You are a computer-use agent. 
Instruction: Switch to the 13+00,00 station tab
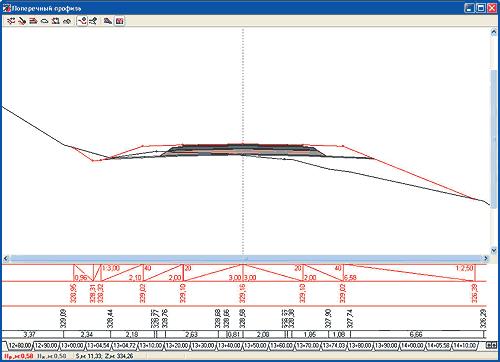(x=72, y=345)
